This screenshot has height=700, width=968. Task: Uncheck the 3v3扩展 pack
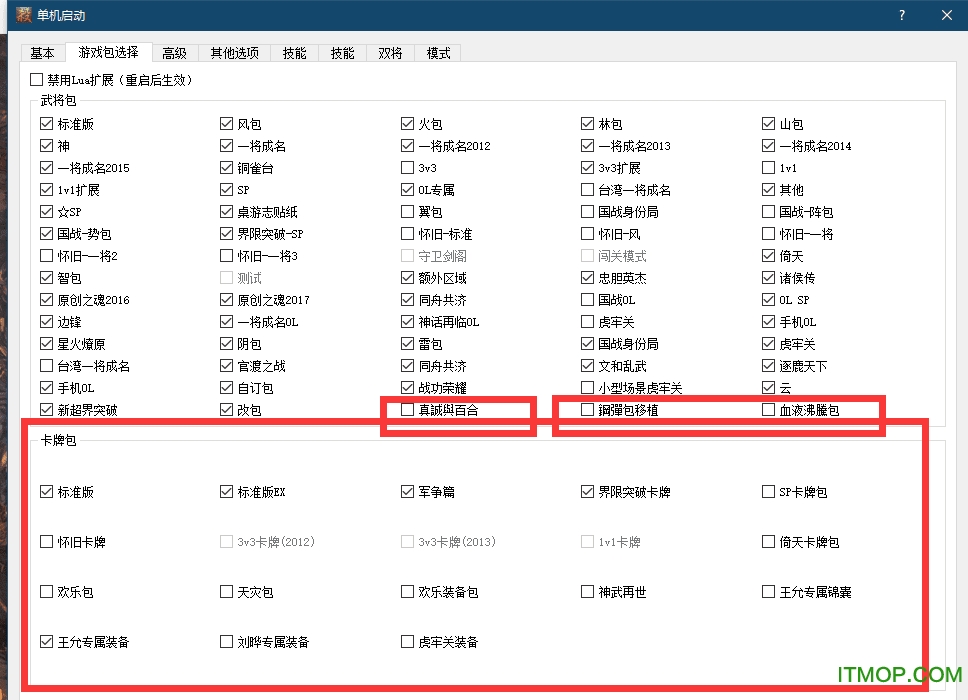pyautogui.click(x=588, y=168)
